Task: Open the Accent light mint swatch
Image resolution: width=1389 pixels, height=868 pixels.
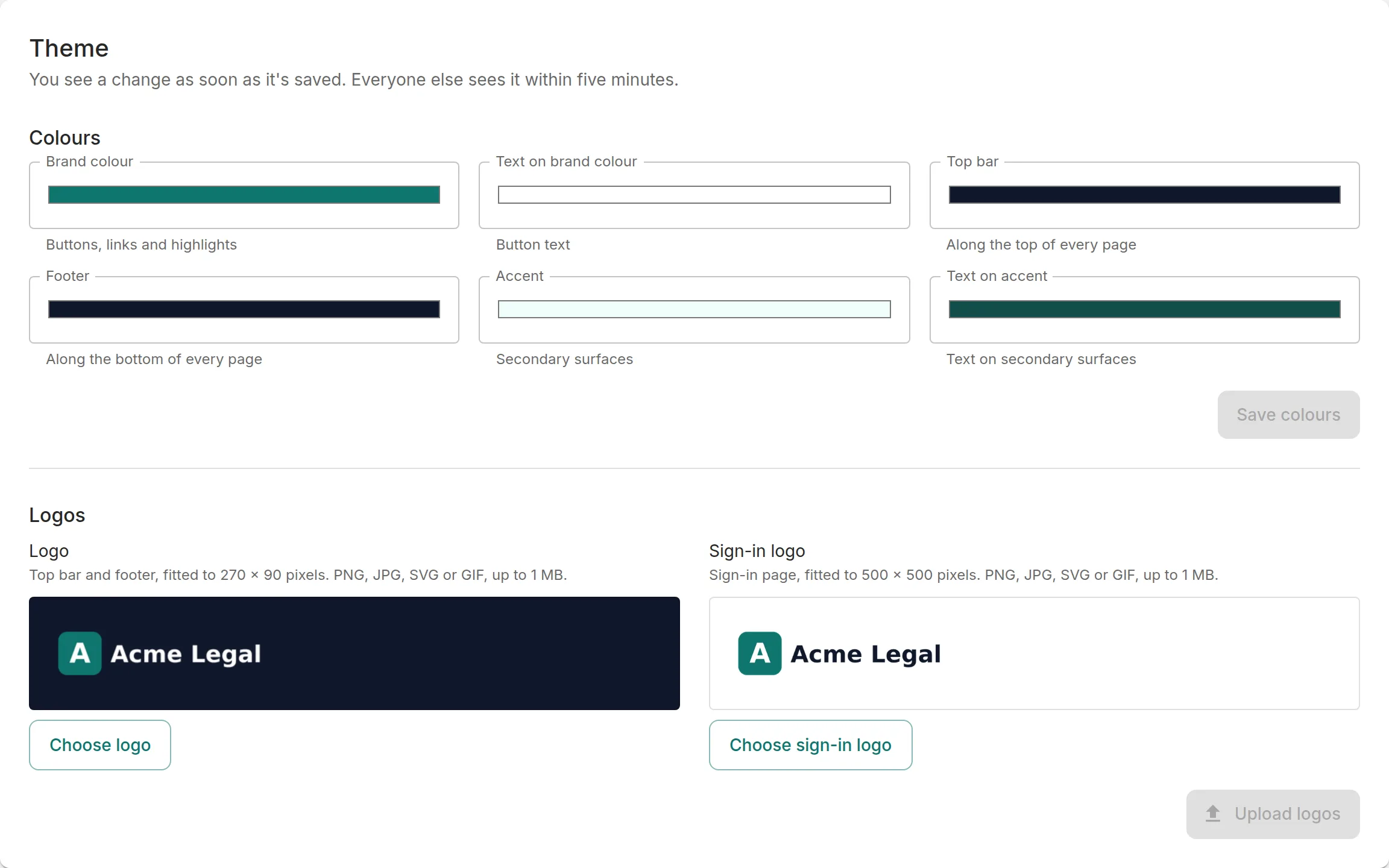Action: [694, 309]
